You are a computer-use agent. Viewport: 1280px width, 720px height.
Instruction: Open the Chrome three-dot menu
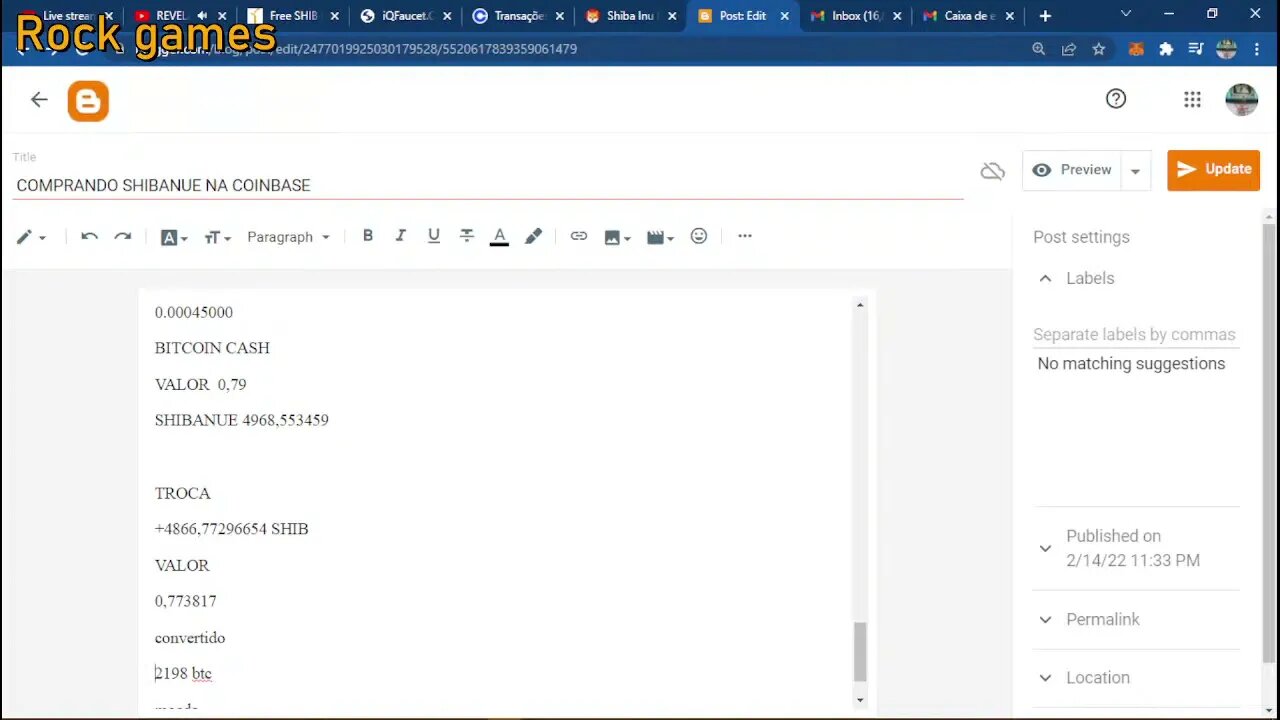click(1257, 49)
